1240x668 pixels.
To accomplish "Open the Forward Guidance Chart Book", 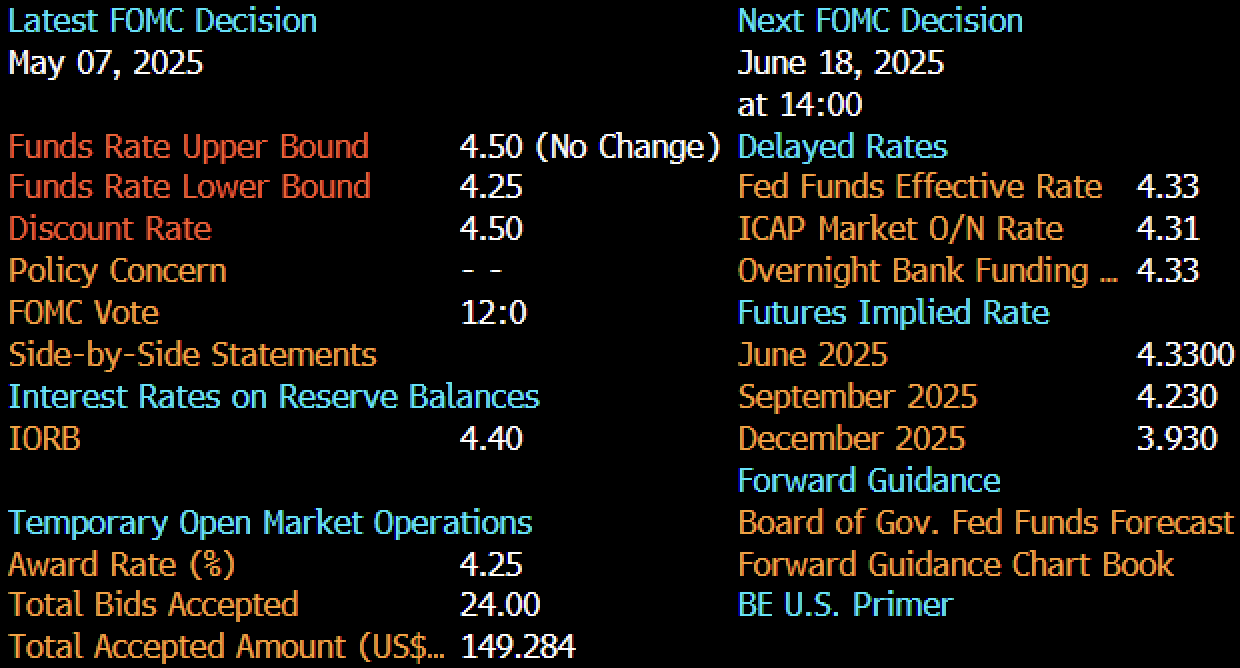I will [x=955, y=564].
